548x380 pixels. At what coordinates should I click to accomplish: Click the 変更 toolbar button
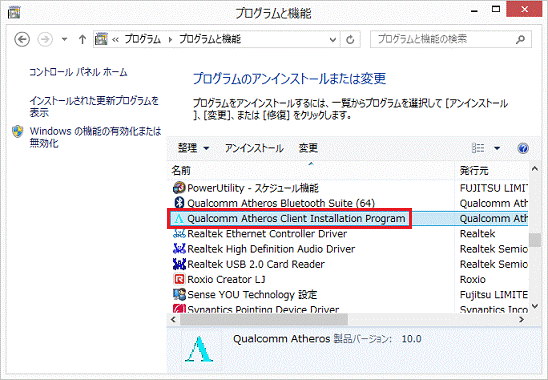[x=308, y=148]
